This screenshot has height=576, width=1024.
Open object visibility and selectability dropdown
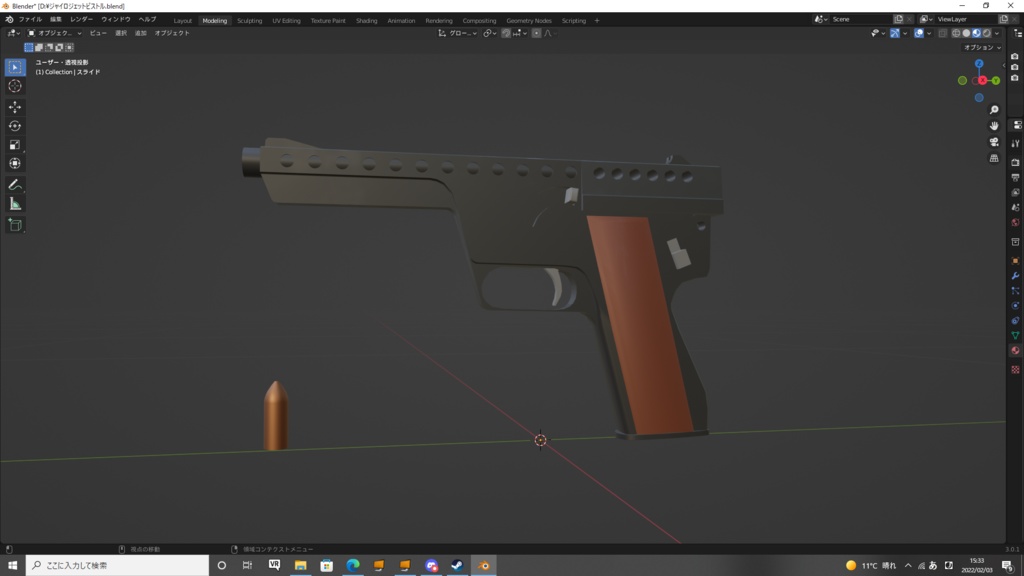point(878,33)
